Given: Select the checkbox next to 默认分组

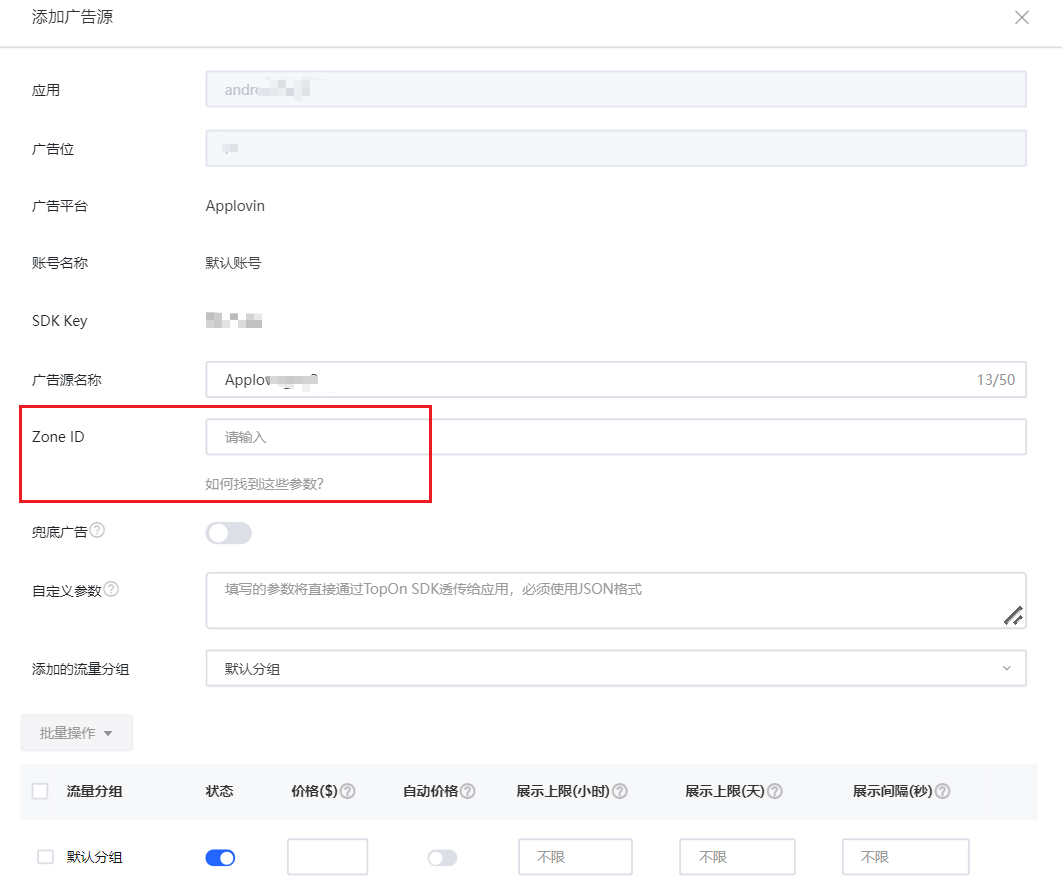Looking at the screenshot, I should point(45,857).
